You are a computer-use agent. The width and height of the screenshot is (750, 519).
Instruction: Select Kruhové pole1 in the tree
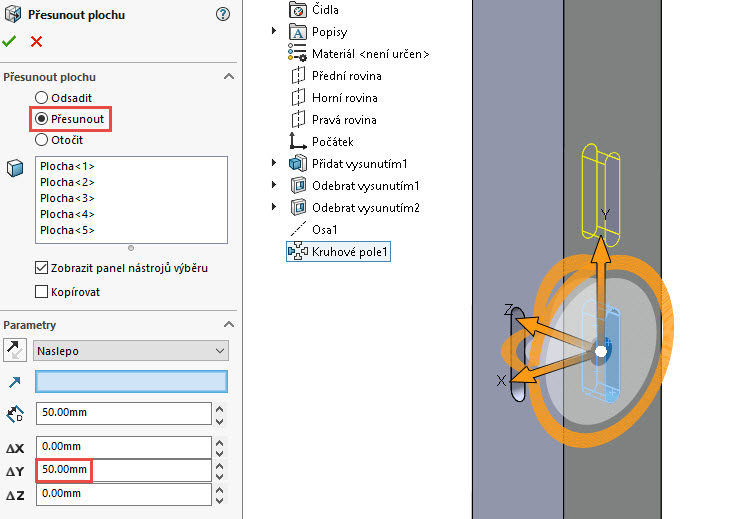click(x=350, y=252)
